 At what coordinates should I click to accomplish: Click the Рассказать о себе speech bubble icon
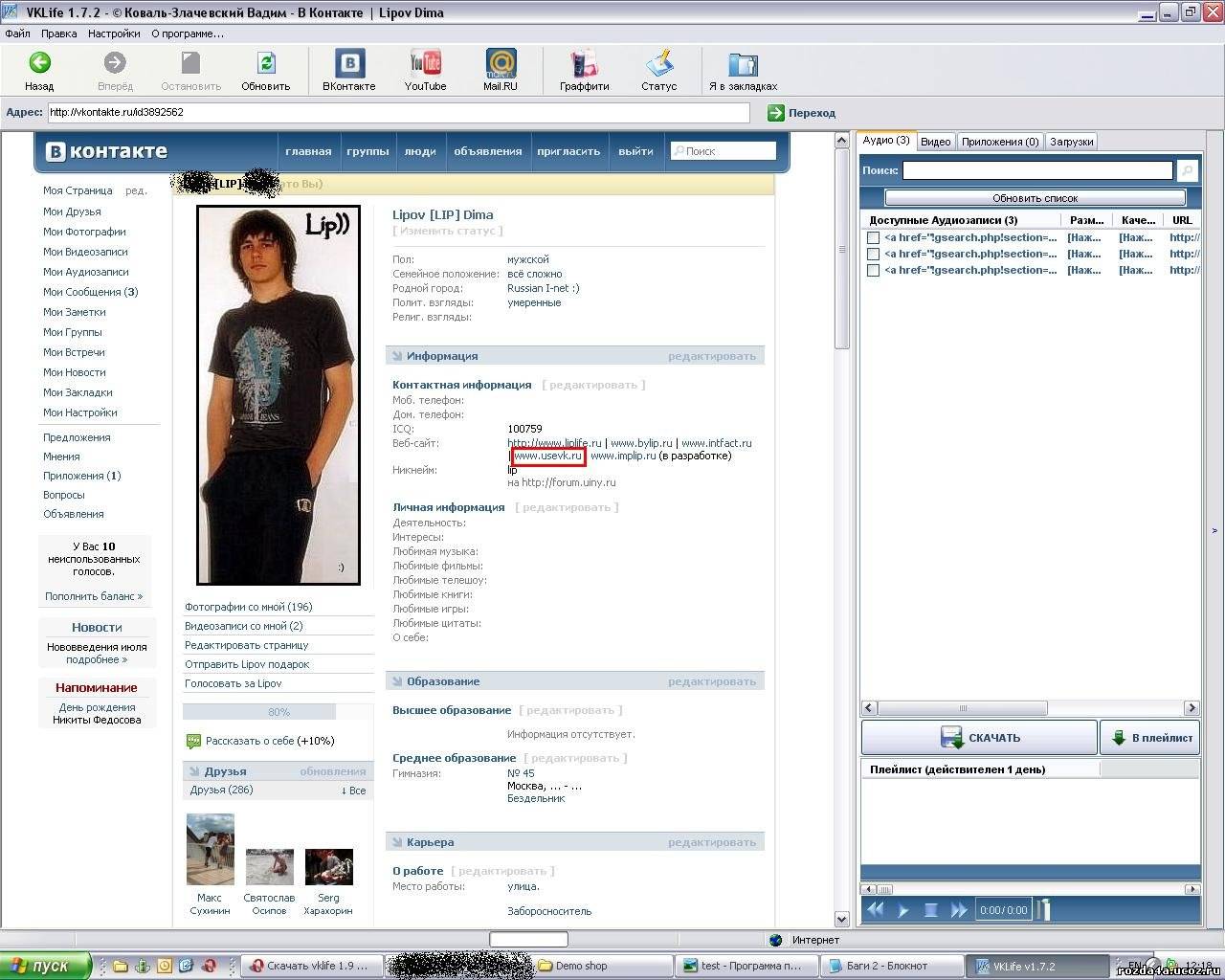[193, 741]
